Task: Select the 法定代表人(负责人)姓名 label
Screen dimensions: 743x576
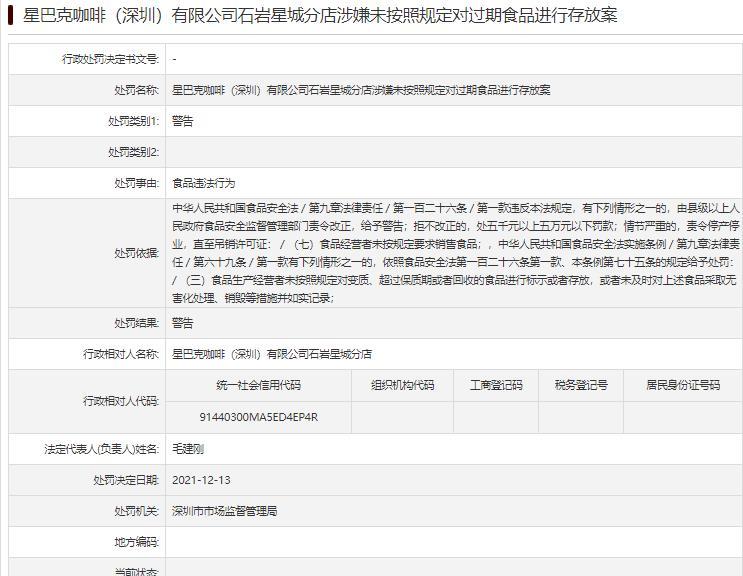Action: click(101, 449)
